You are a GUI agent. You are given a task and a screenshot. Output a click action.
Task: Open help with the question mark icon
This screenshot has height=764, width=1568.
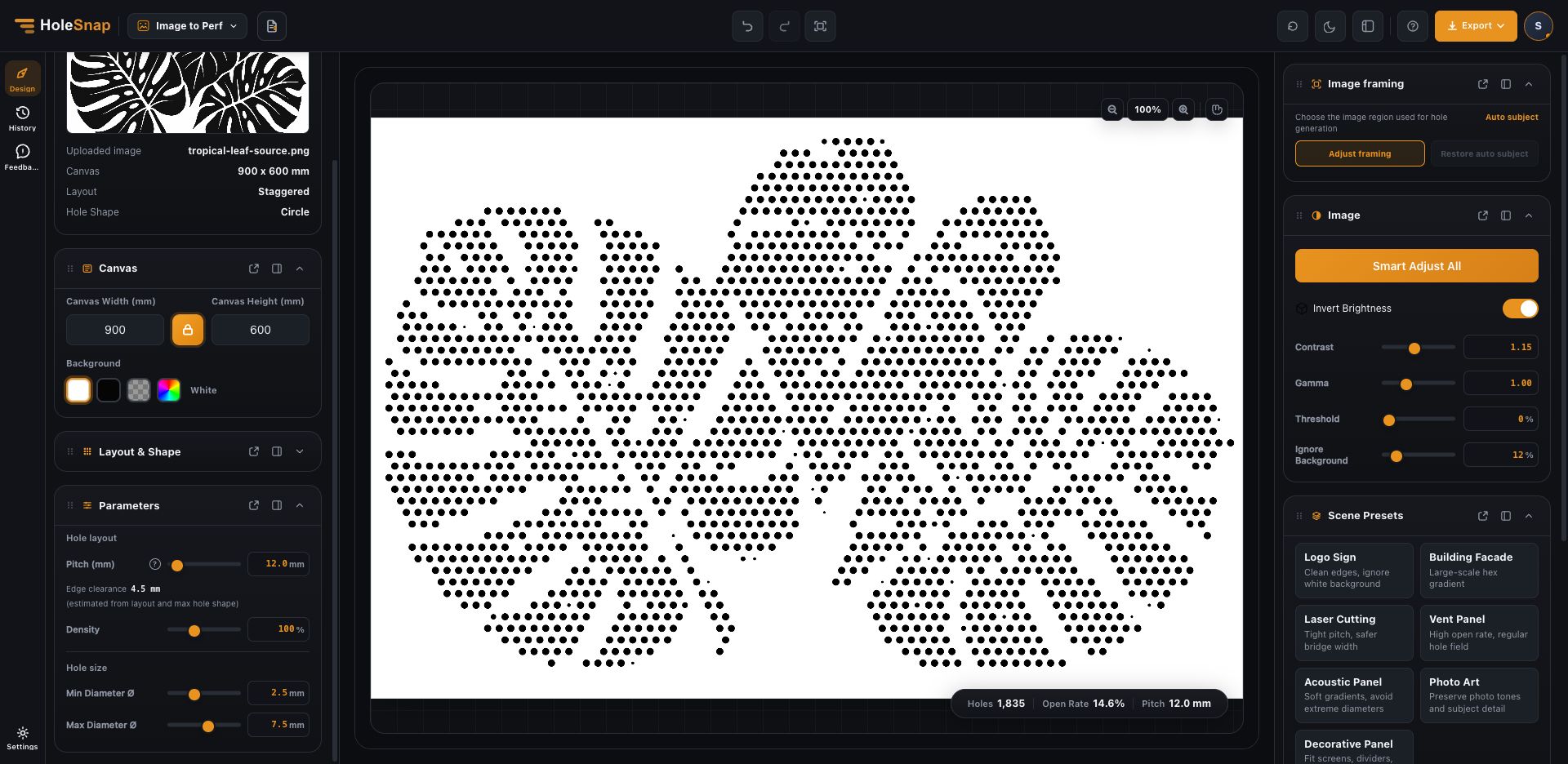coord(1413,26)
